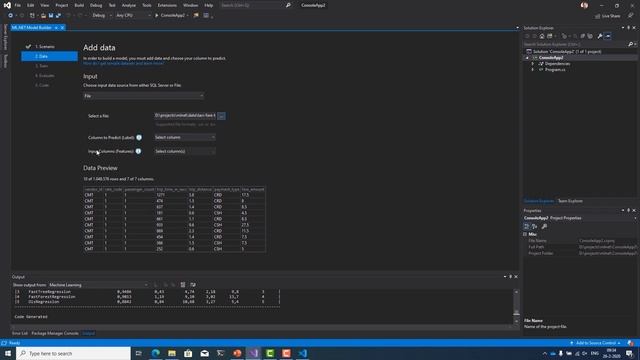
Task: Select the 2. Data step
Action: [x=49, y=56]
